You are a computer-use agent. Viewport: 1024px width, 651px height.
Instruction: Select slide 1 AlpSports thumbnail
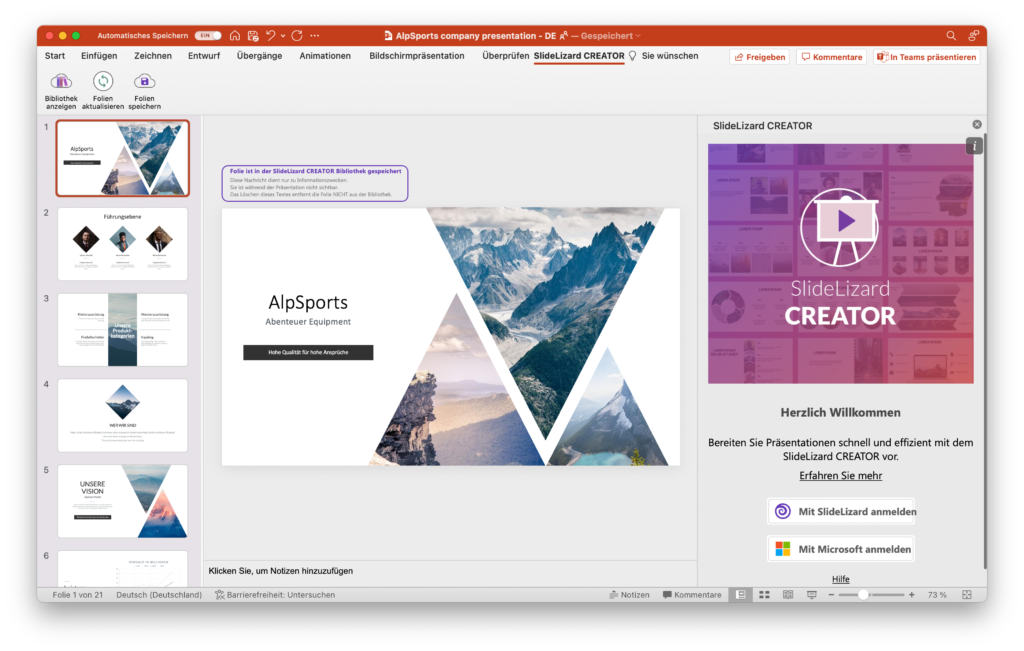click(x=123, y=158)
